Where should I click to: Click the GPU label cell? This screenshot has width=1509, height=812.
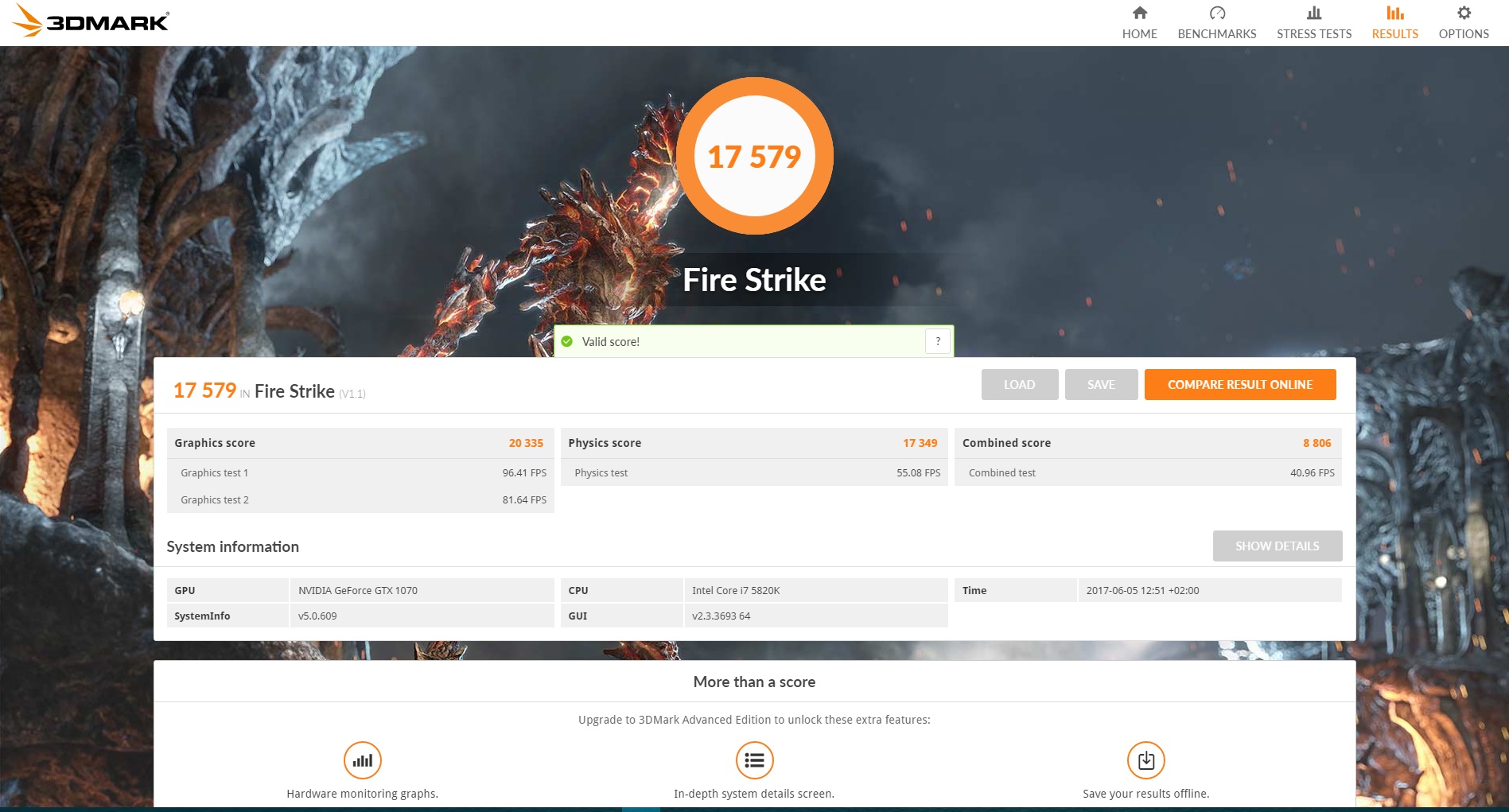pyautogui.click(x=228, y=590)
